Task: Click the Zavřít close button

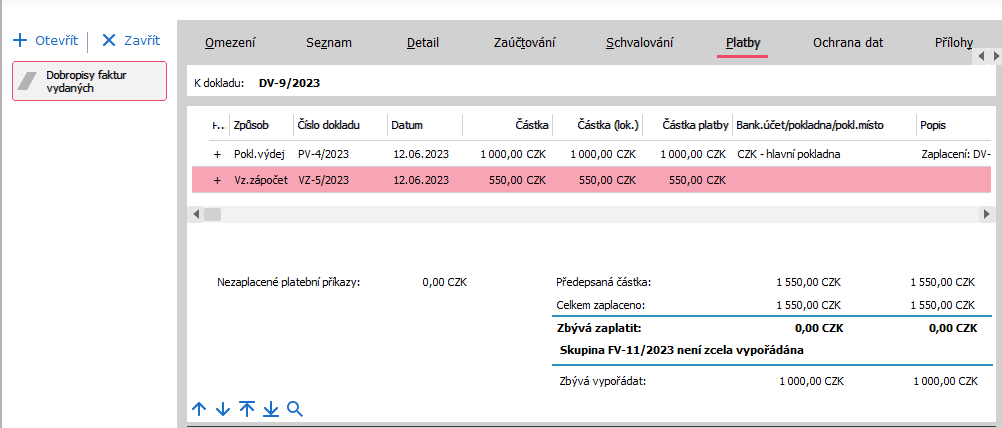Action: 131,41
